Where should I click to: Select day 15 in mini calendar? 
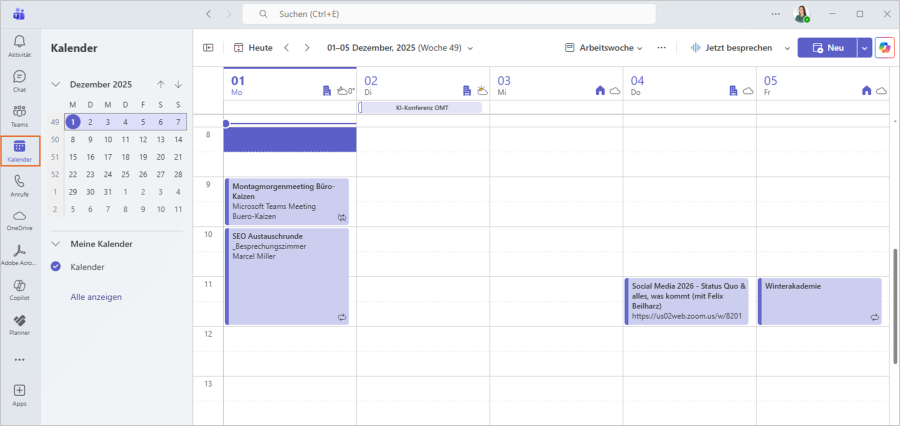(x=73, y=157)
